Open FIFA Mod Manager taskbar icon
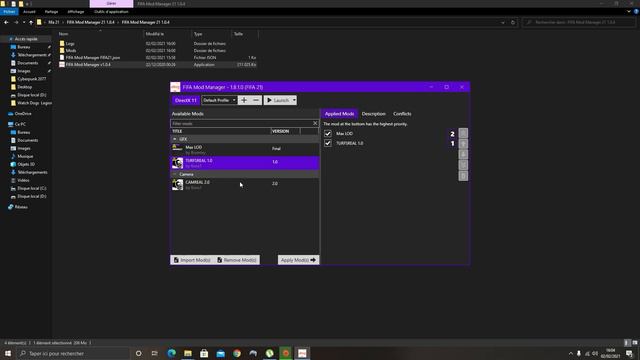The height and width of the screenshot is (360, 640). [302, 353]
